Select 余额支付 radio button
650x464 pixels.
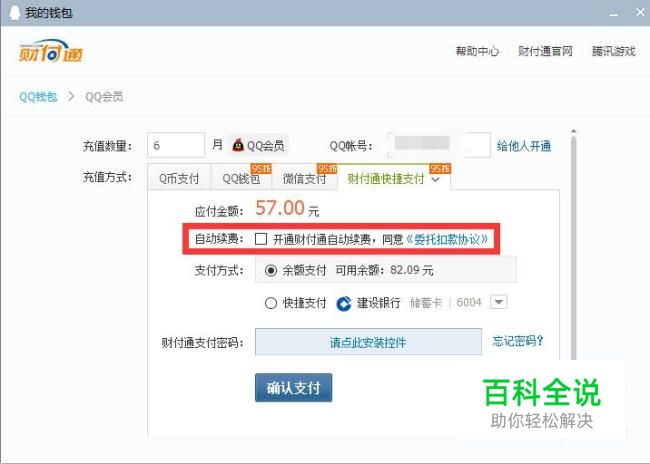[x=271, y=271]
